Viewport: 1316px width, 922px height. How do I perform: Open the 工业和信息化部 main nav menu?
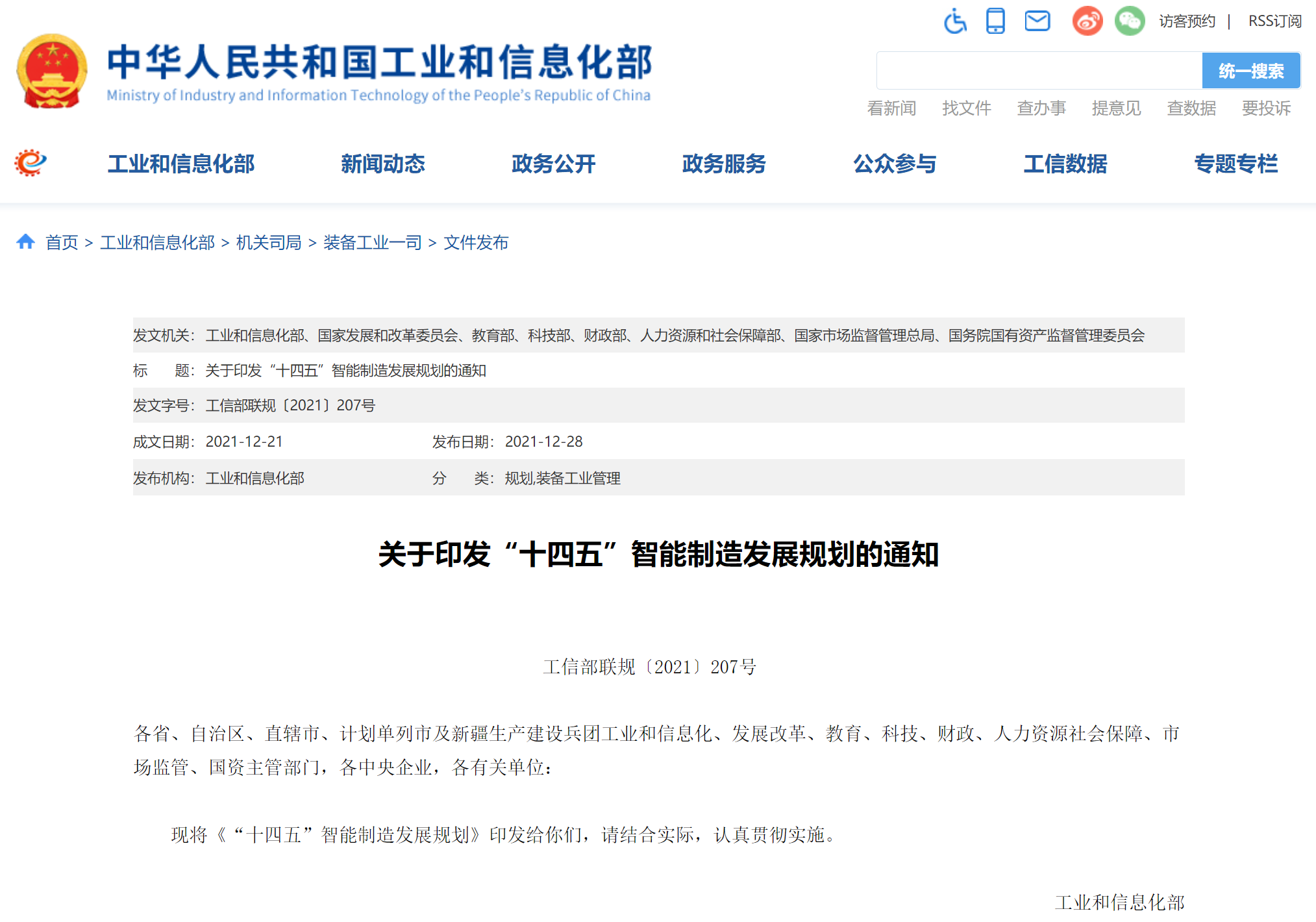click(x=181, y=164)
